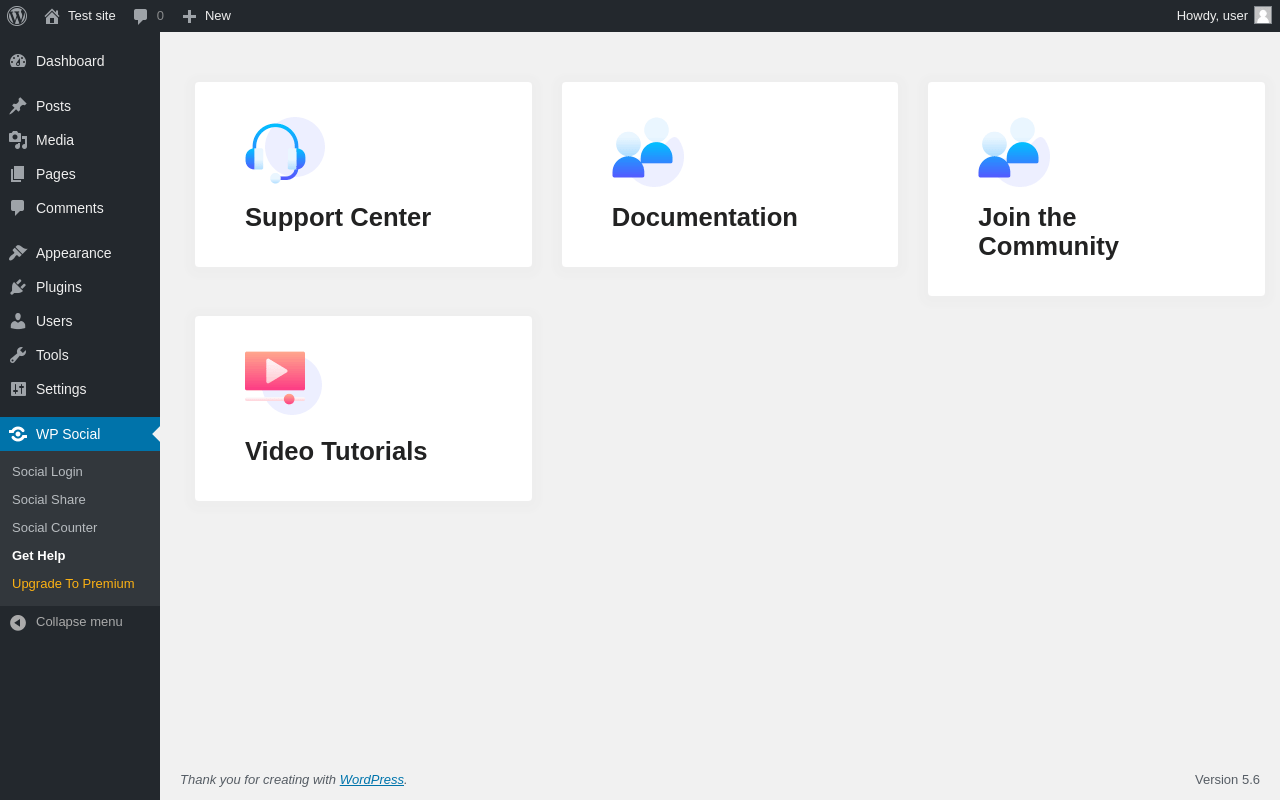
Task: Click the Version 5.6 footer text
Action: tap(1227, 779)
